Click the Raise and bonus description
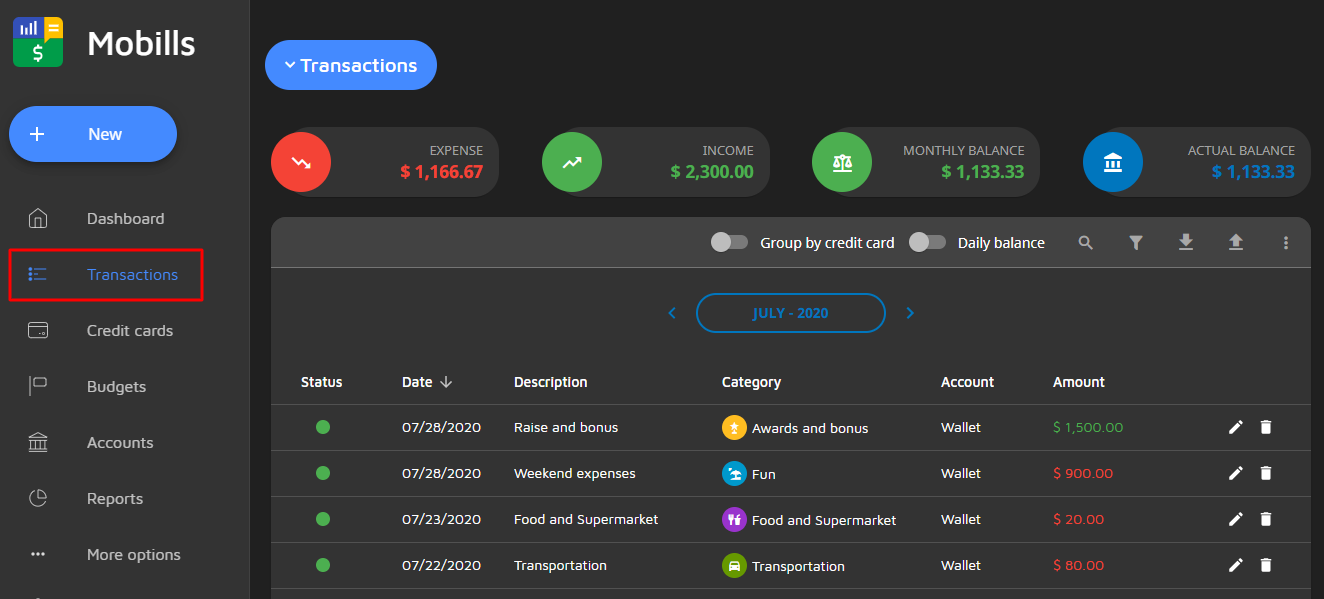Viewport: 1324px width, 599px height. point(566,427)
